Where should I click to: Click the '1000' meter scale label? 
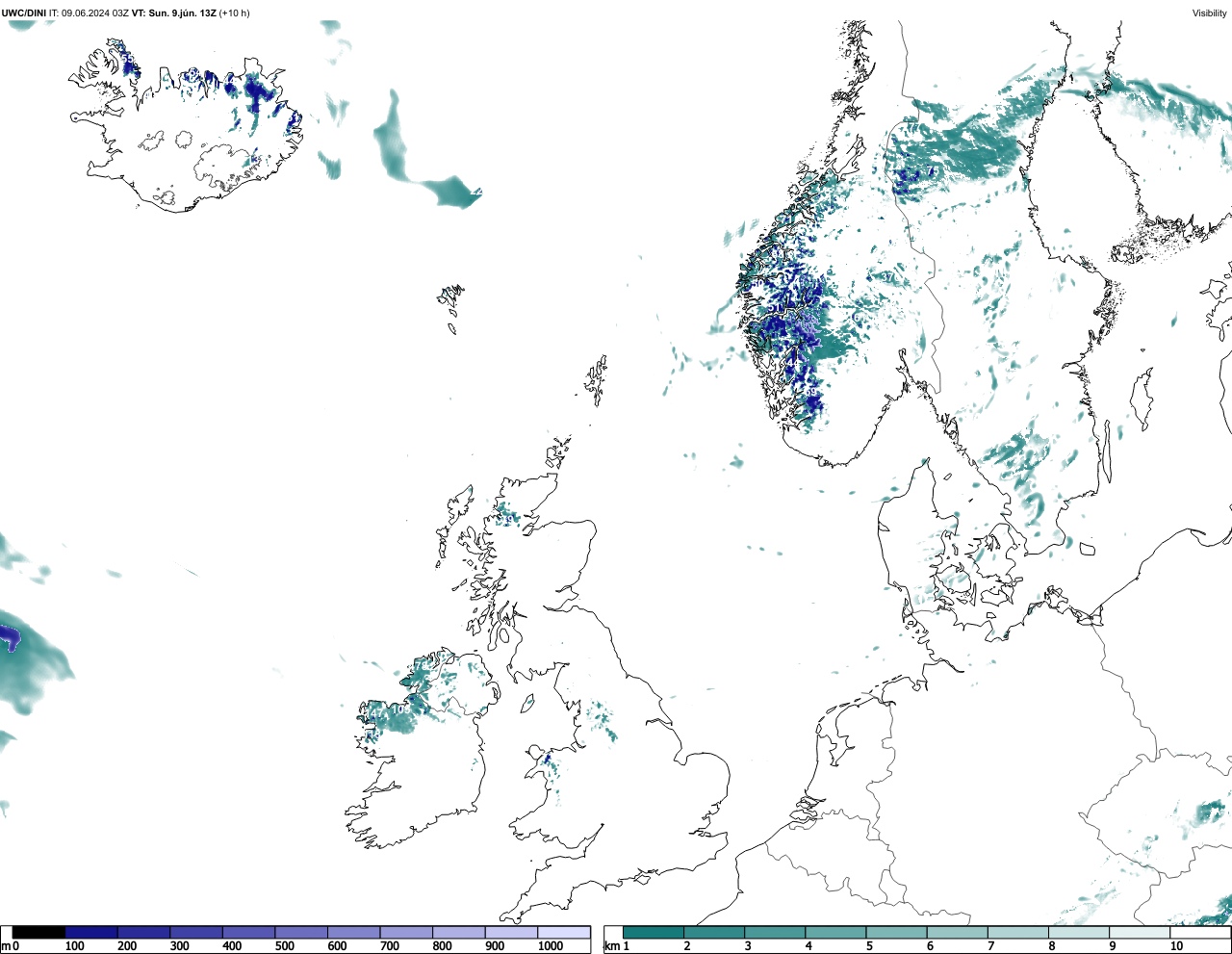click(551, 946)
